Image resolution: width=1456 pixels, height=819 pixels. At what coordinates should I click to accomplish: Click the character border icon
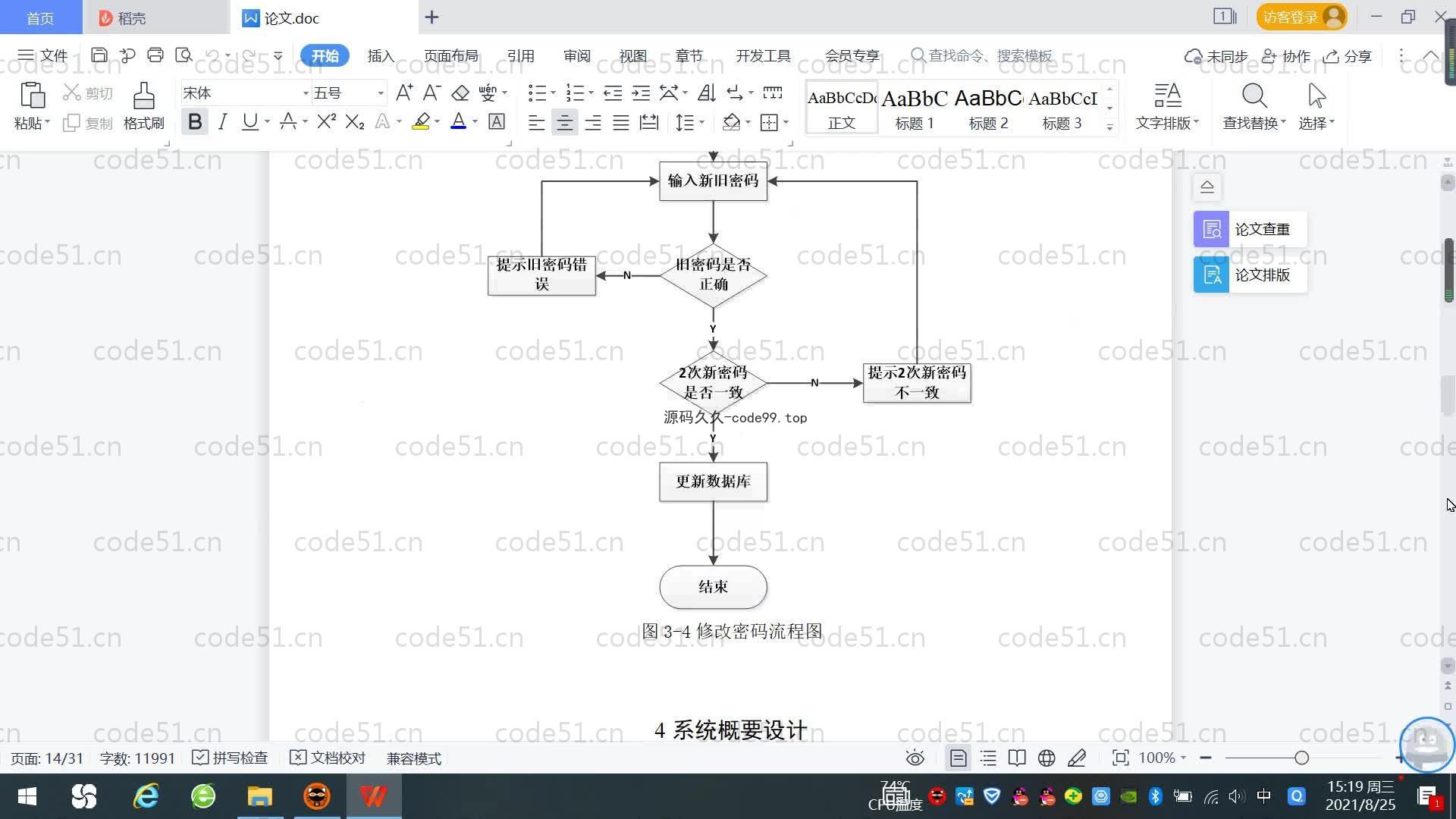(497, 121)
